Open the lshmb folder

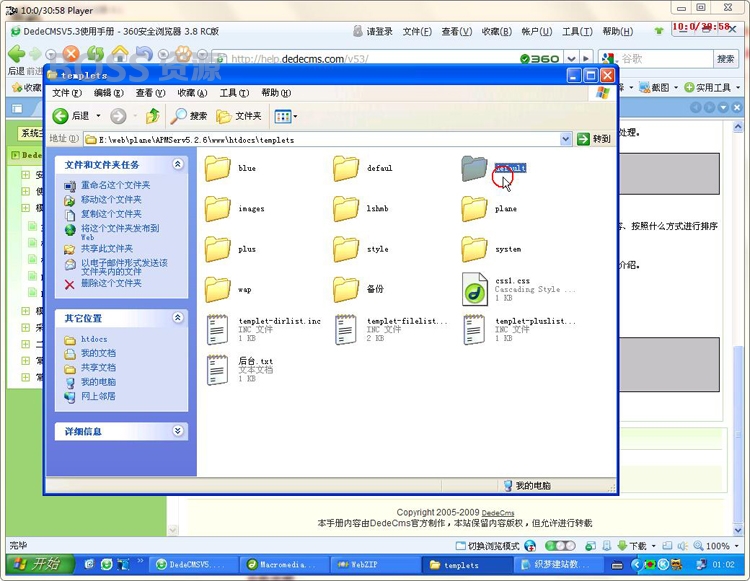346,208
